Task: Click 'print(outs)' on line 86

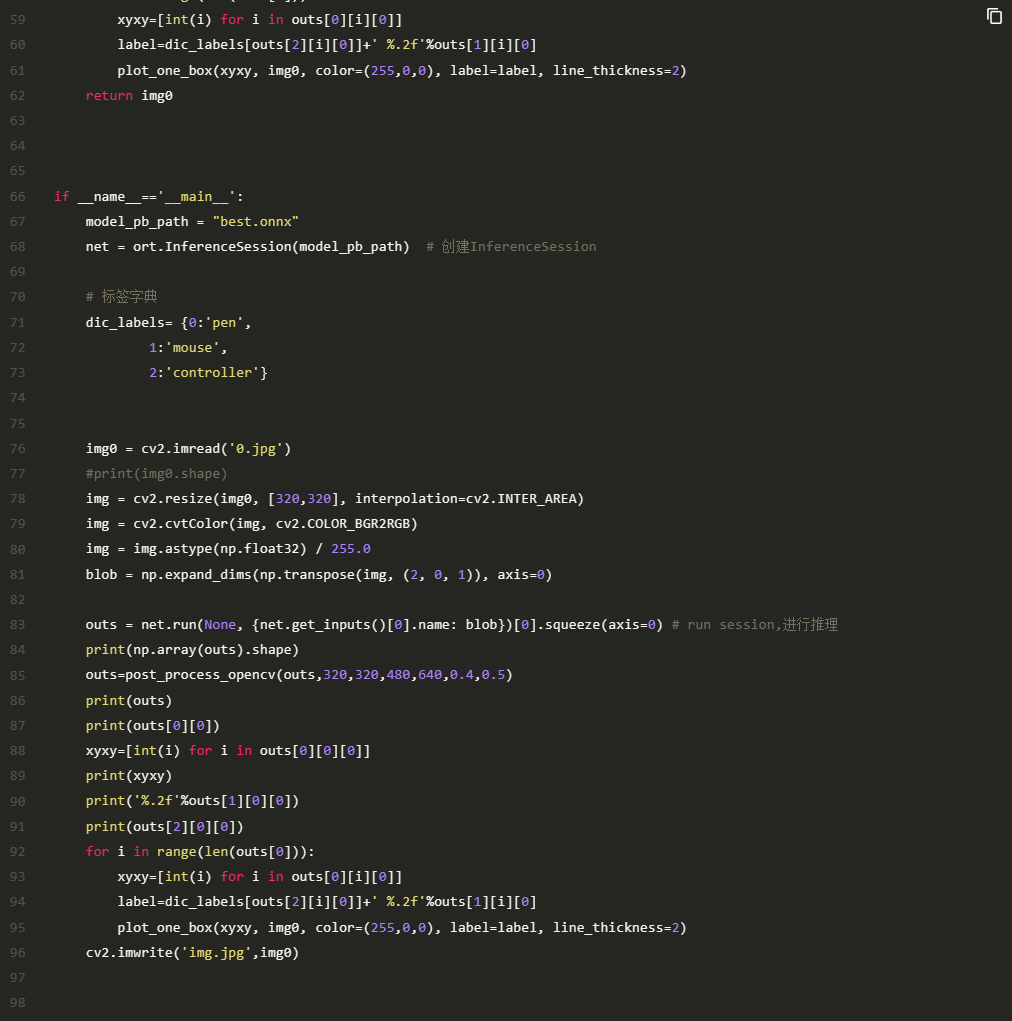Action: pyautogui.click(x=129, y=701)
